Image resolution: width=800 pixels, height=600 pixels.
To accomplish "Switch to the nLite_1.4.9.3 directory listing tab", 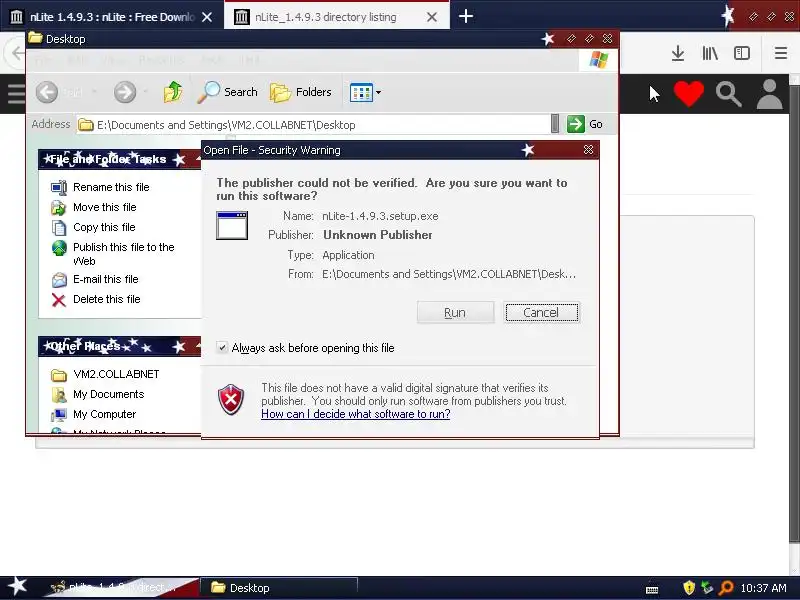I will [327, 17].
